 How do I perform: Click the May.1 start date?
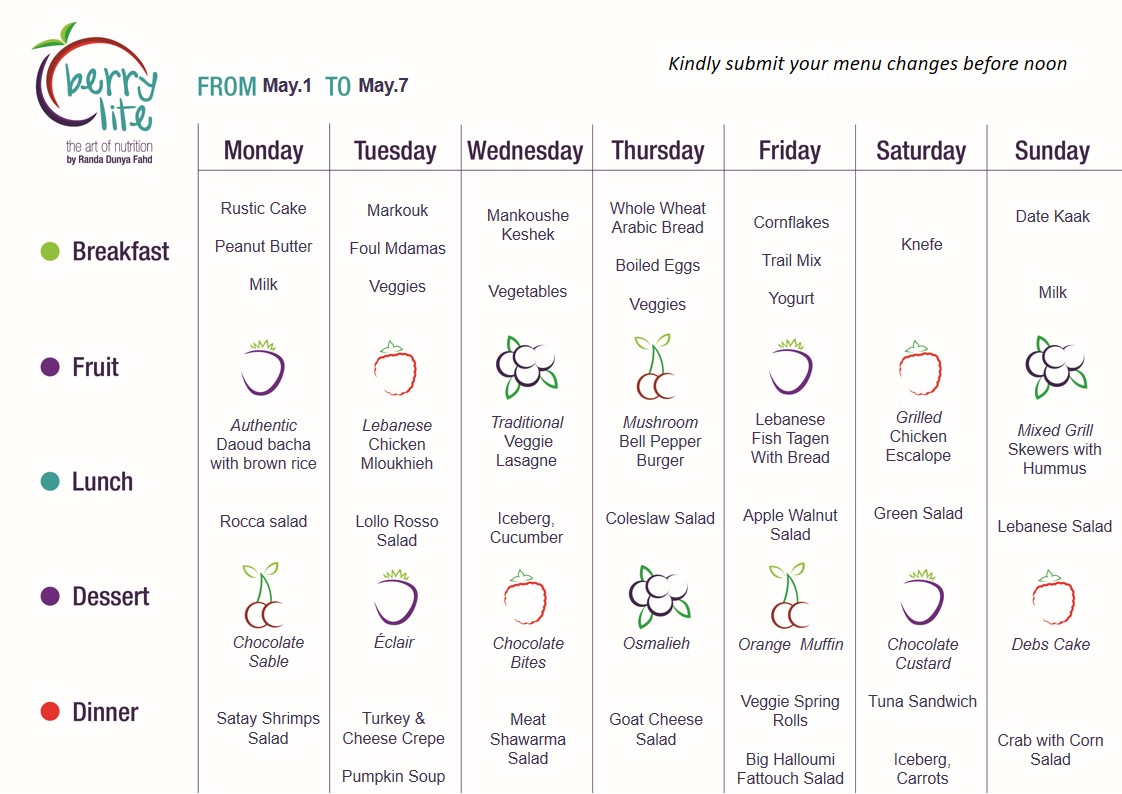coord(287,86)
